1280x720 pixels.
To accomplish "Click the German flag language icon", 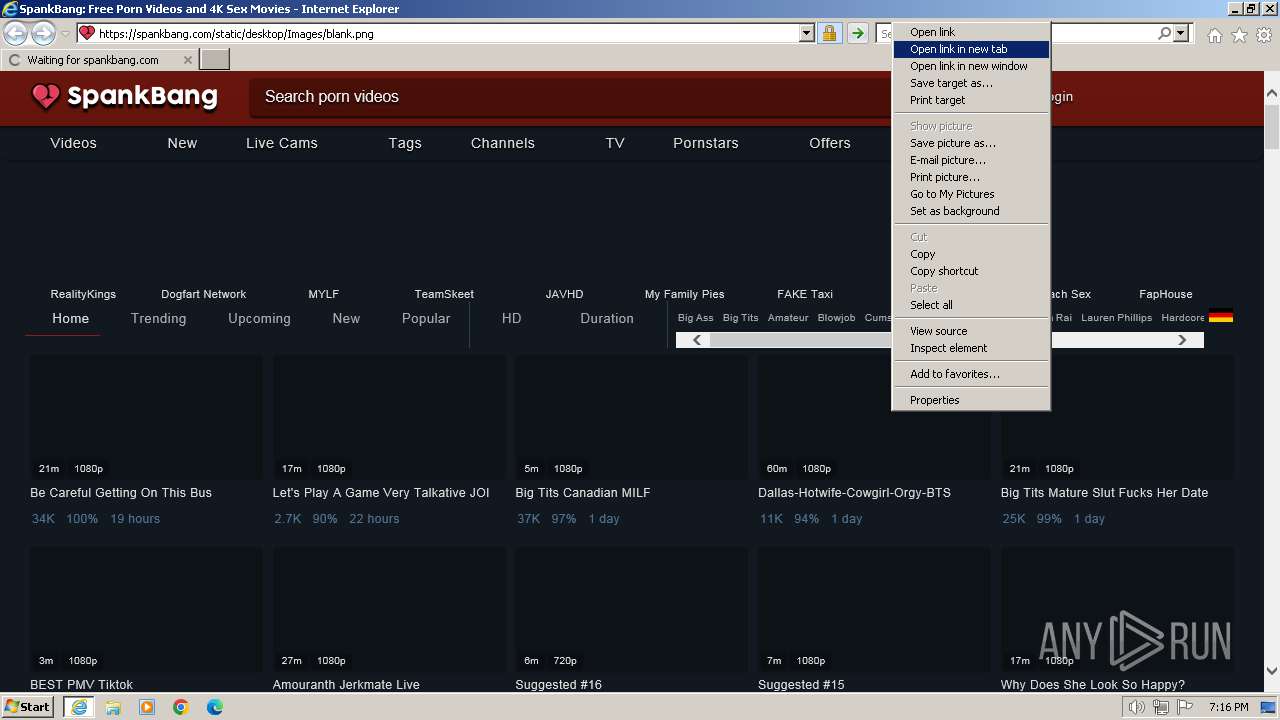I will (1220, 317).
